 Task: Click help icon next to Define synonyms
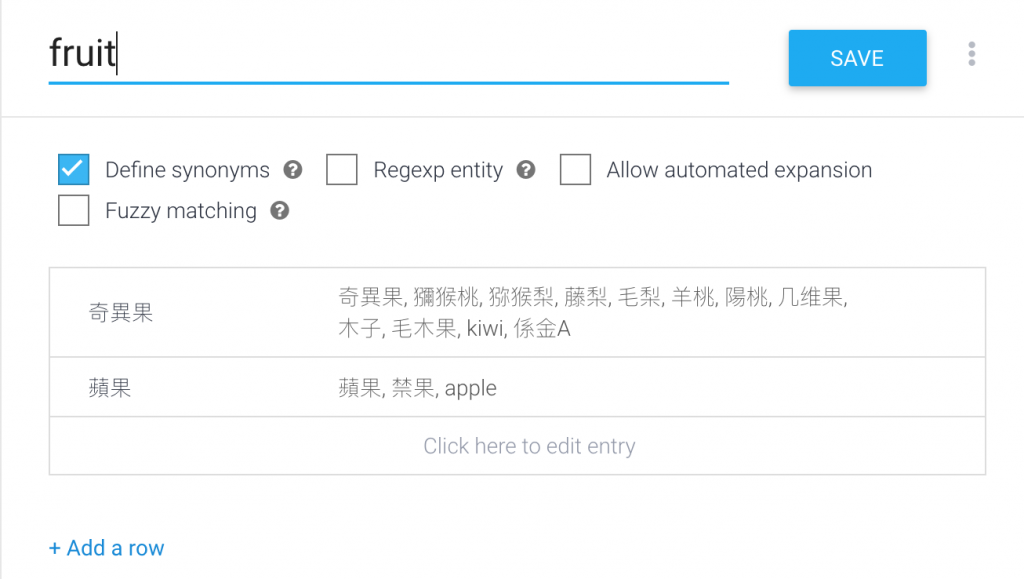293,170
